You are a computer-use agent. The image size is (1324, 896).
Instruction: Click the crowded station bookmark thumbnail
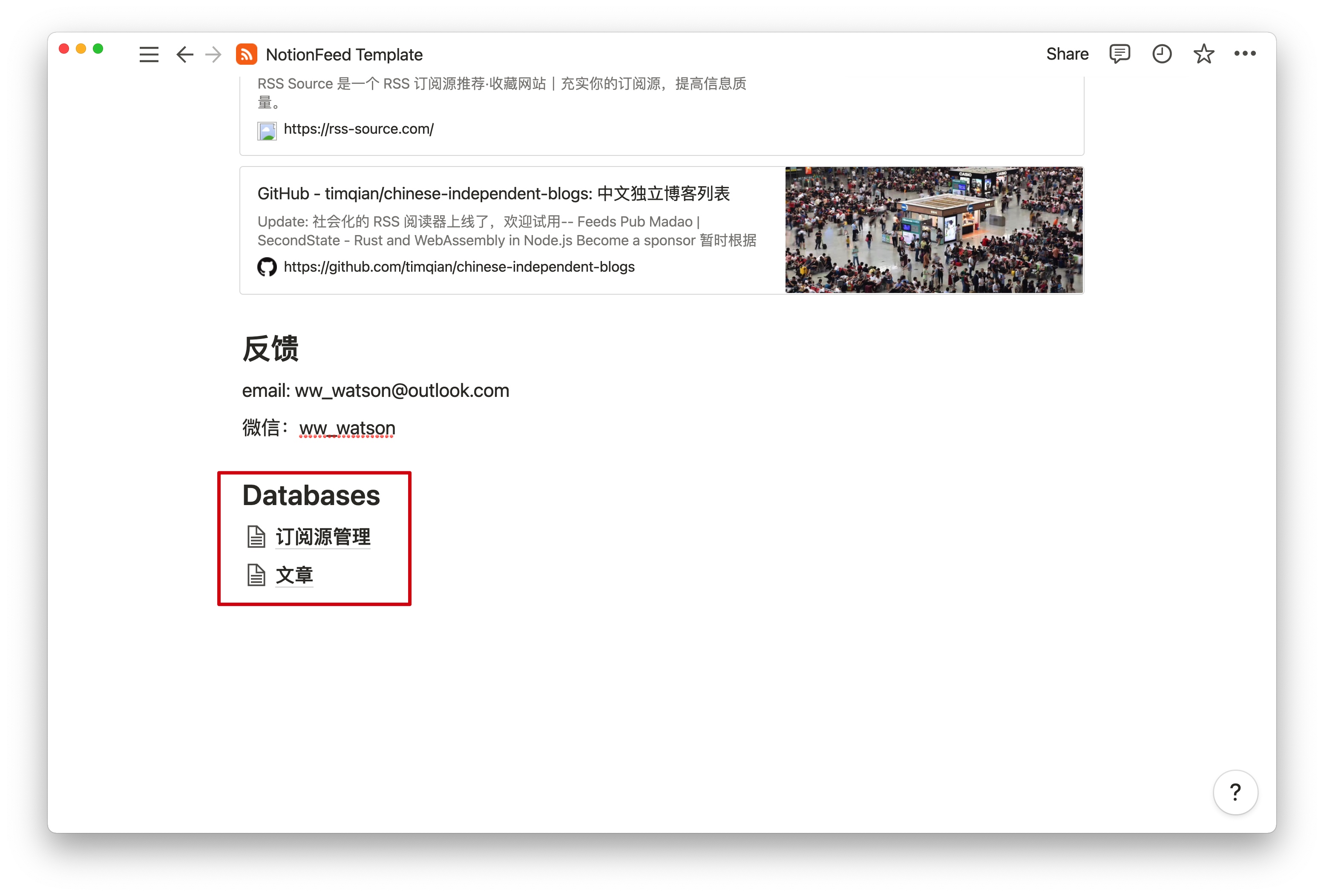pos(933,230)
